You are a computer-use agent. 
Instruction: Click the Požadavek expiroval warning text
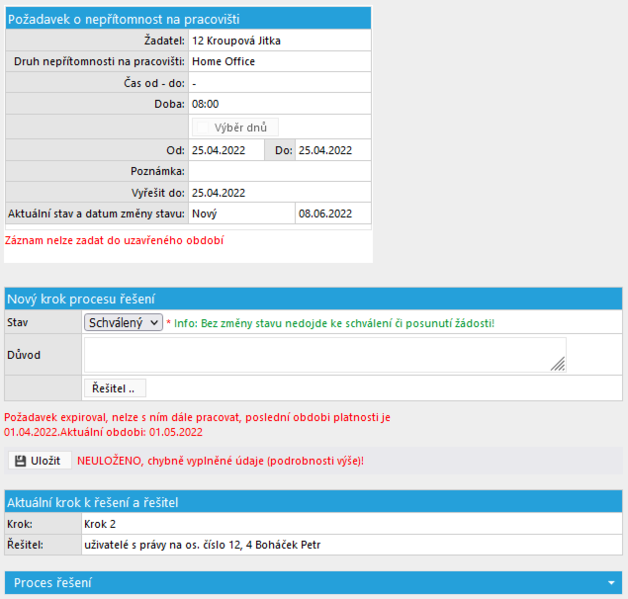point(197,424)
